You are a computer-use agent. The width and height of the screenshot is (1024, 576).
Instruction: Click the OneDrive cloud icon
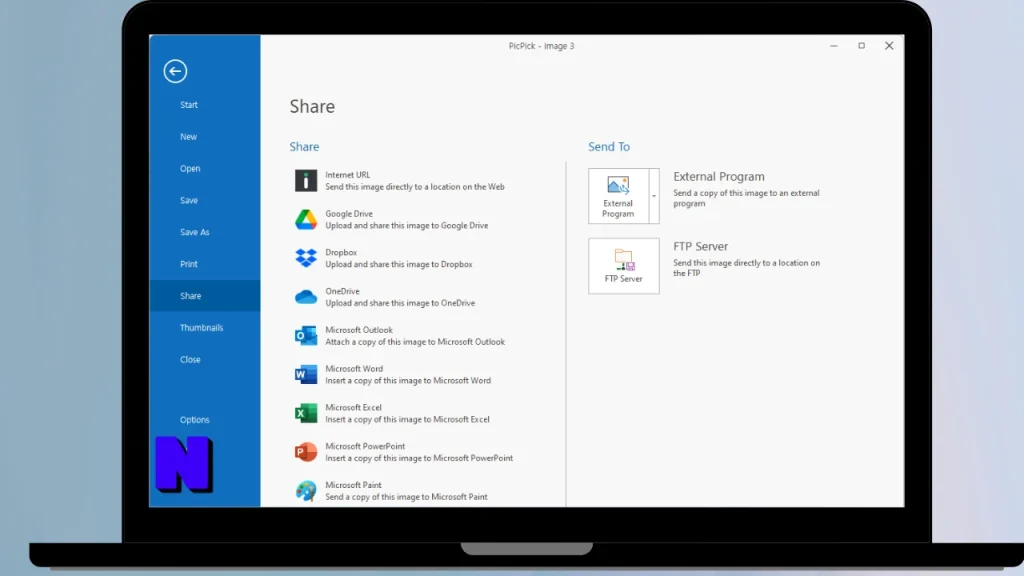click(306, 297)
